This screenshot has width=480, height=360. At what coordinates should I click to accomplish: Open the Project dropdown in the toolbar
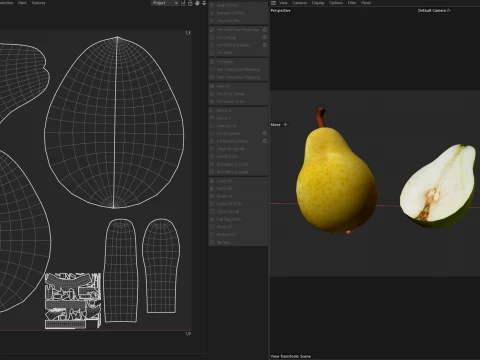(165, 3)
